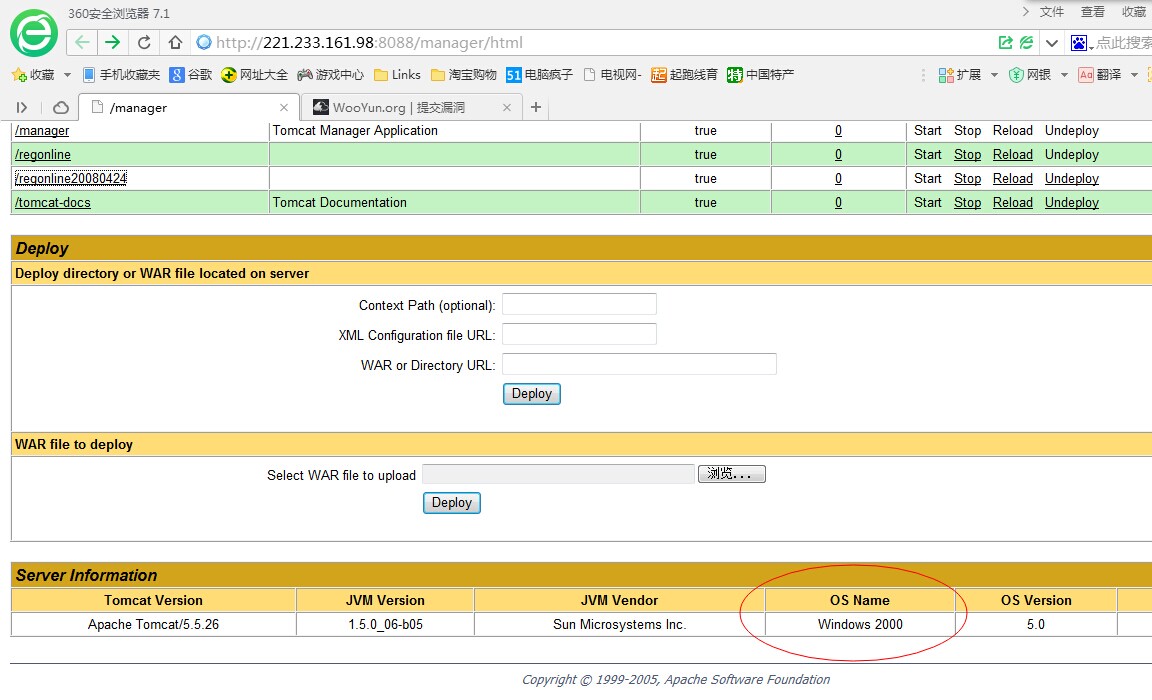Viewport: 1152px width, 700px height.
Task: Expand the address bar dropdown chevron
Action: [1051, 43]
